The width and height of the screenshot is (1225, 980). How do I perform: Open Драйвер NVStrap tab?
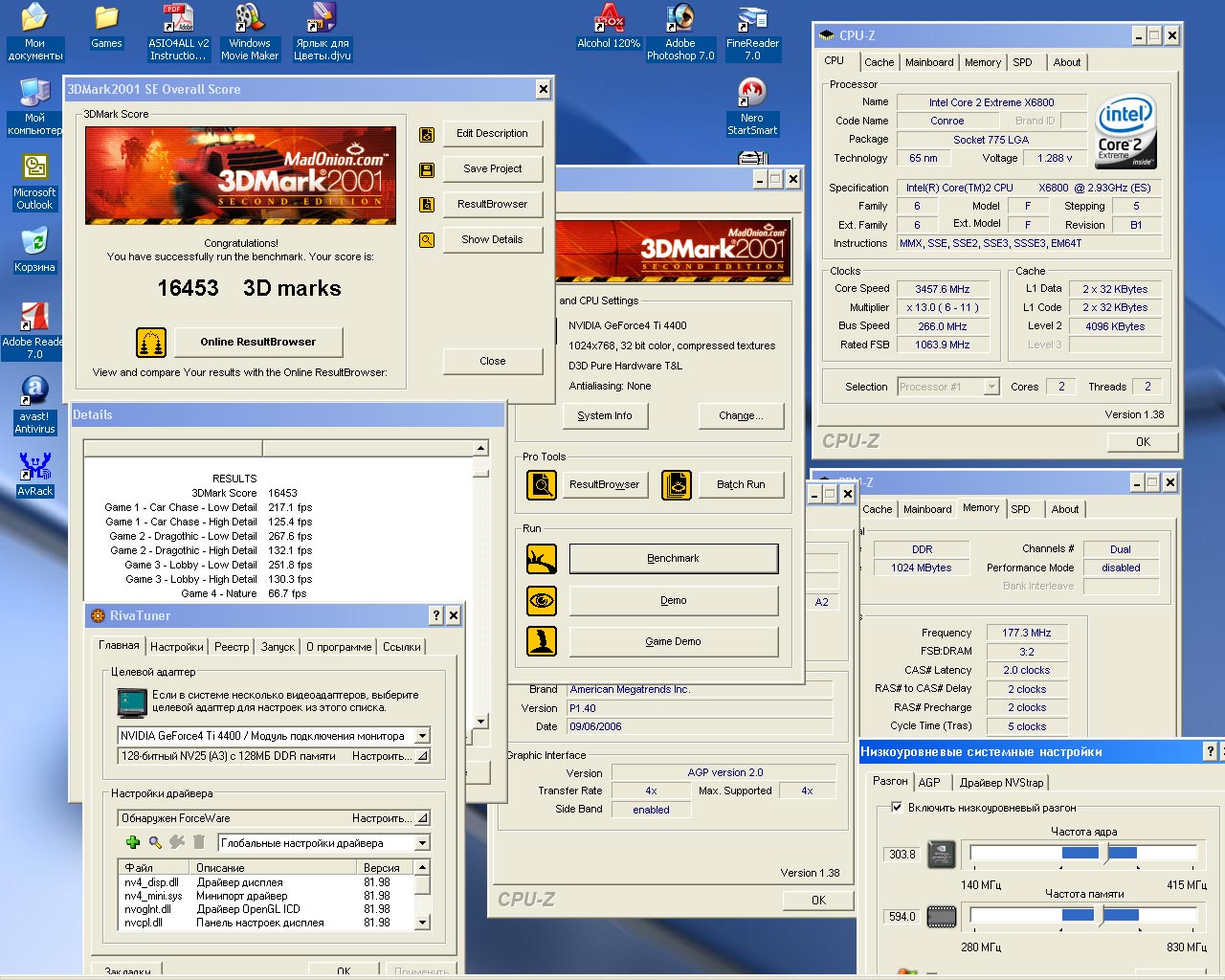point(1001,783)
